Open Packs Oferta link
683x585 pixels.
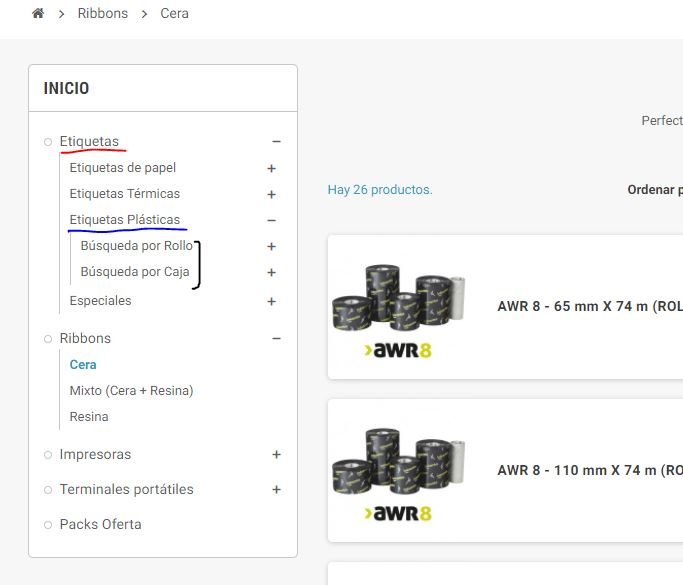(x=101, y=524)
